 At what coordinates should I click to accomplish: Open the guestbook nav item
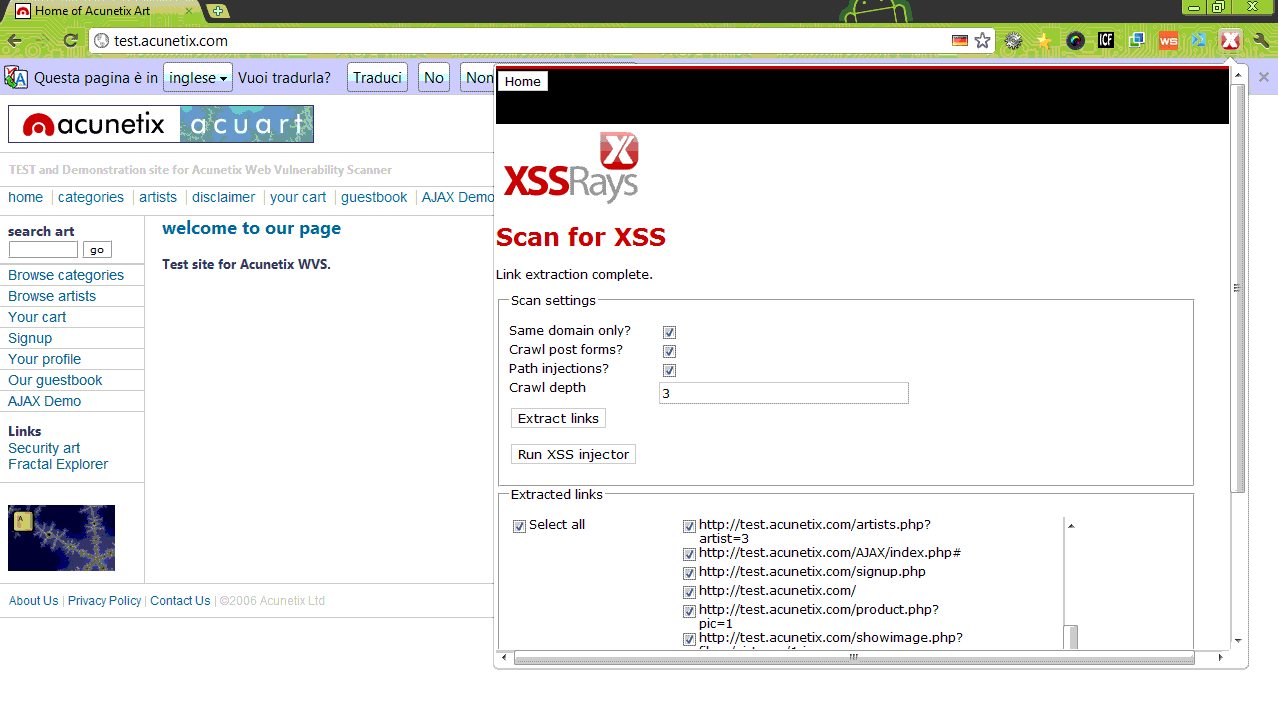click(374, 197)
